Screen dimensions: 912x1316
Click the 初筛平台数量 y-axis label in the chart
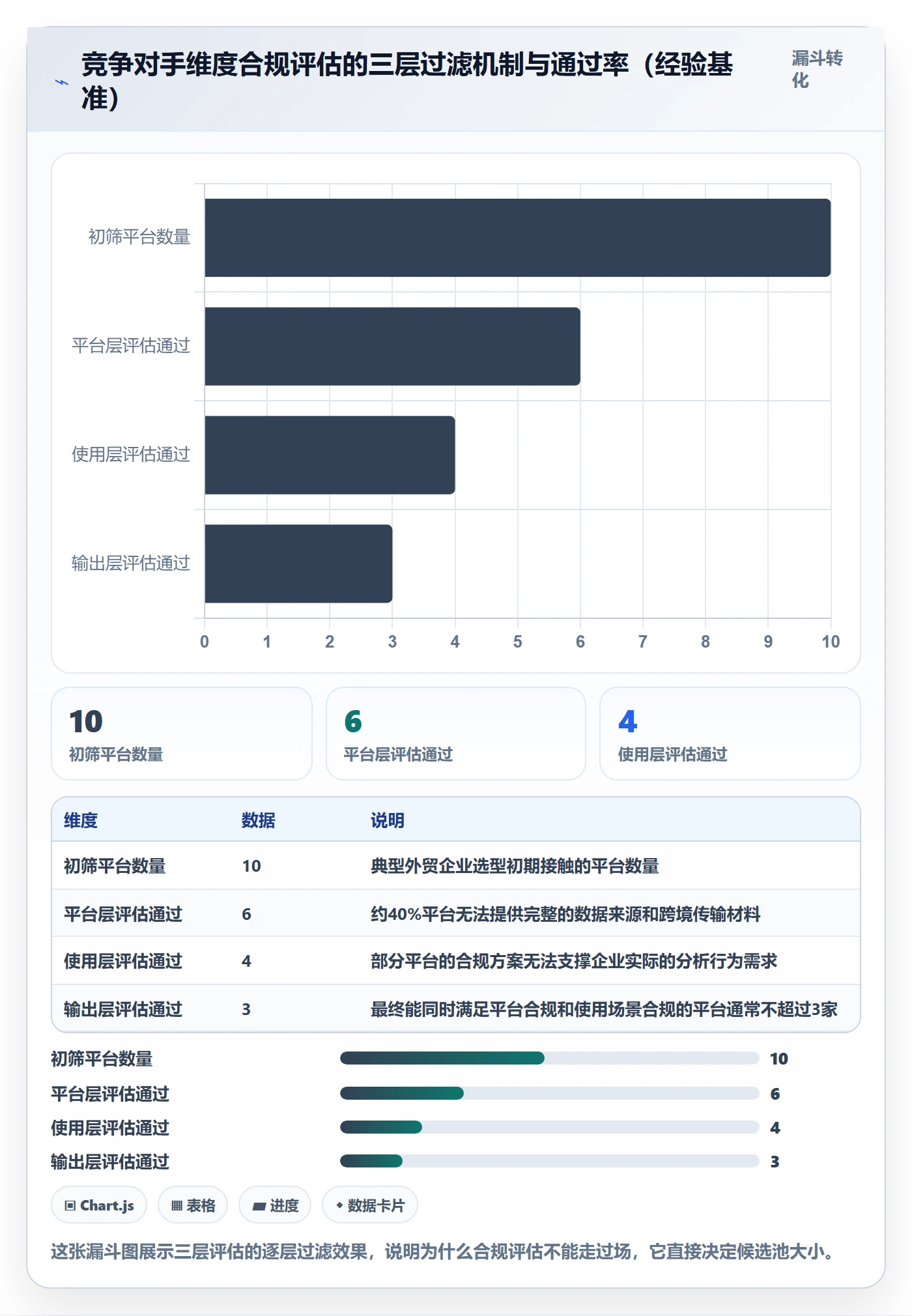point(139,236)
